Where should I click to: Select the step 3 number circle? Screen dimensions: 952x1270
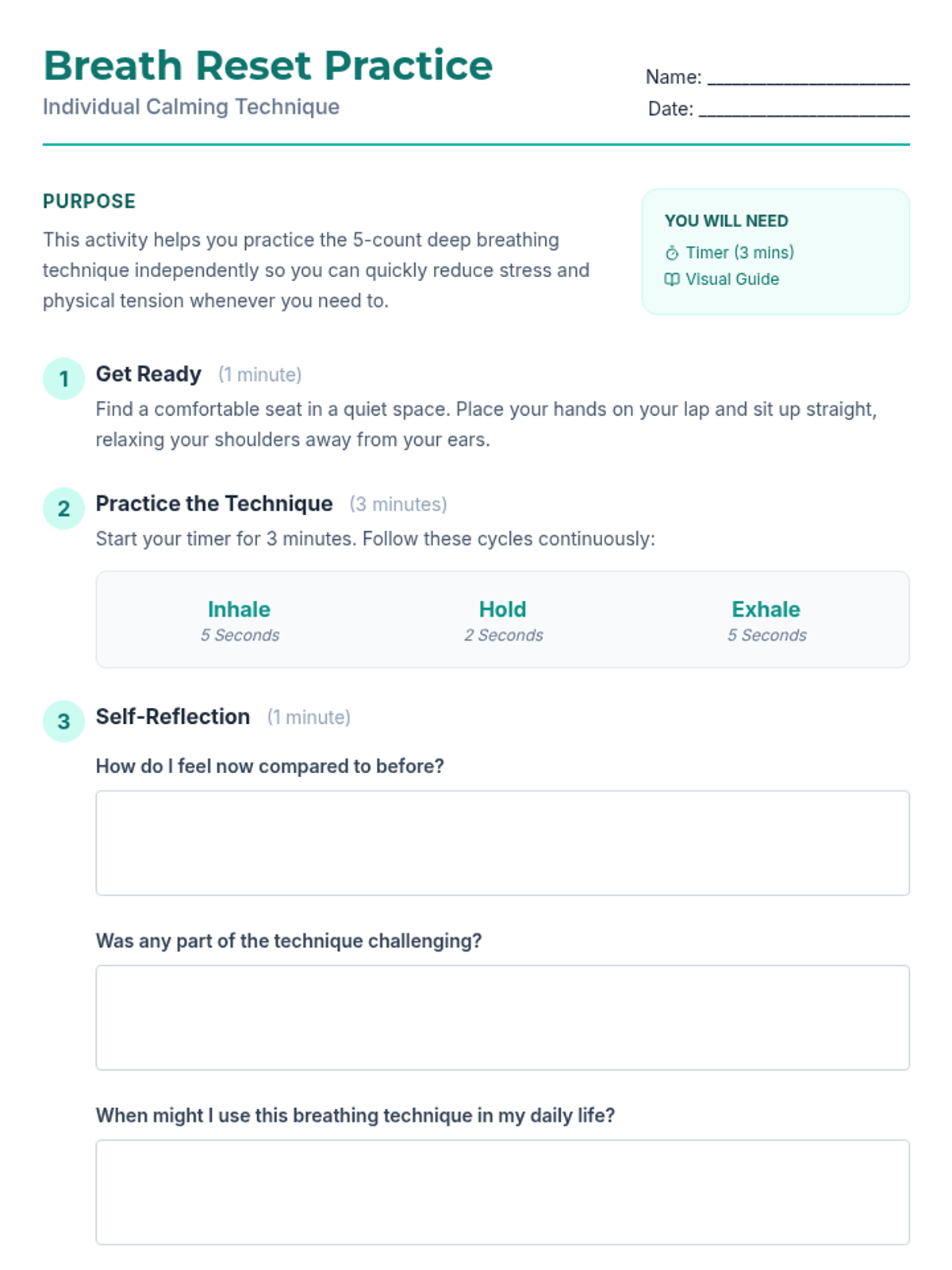[63, 721]
